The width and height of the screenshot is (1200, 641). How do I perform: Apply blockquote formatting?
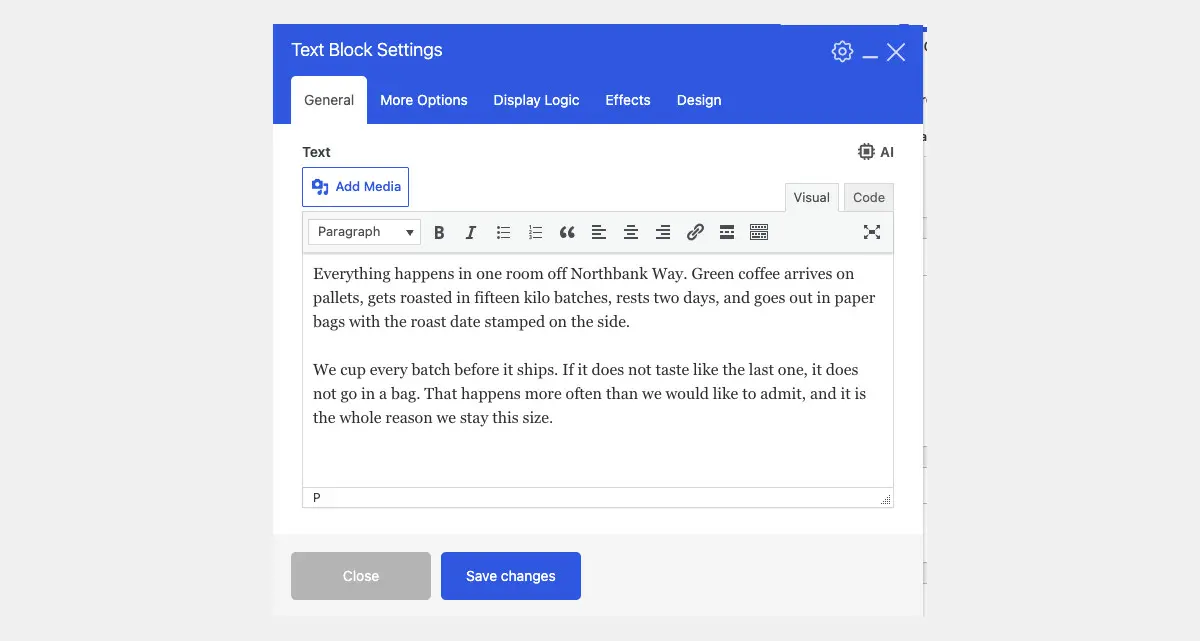[567, 232]
